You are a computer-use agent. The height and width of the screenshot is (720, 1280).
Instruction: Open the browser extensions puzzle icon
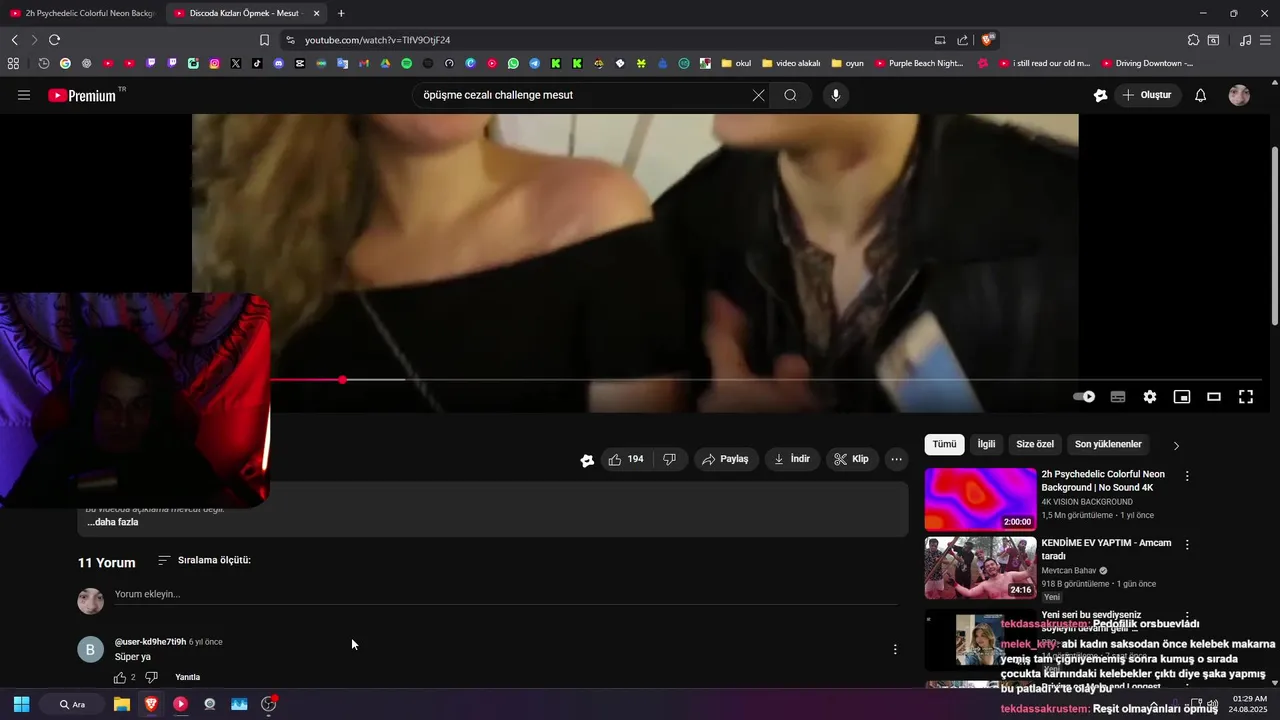1193,40
